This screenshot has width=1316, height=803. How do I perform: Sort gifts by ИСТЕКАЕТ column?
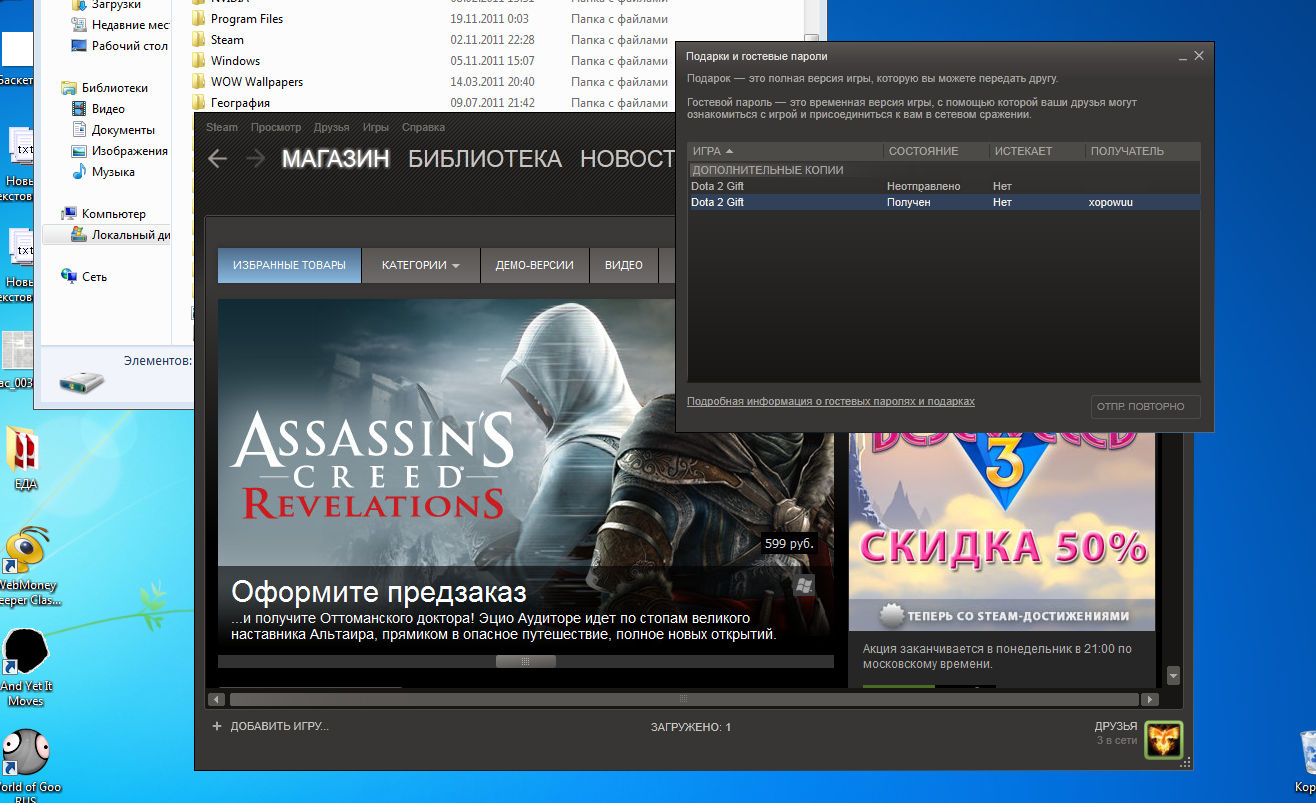coord(1038,151)
